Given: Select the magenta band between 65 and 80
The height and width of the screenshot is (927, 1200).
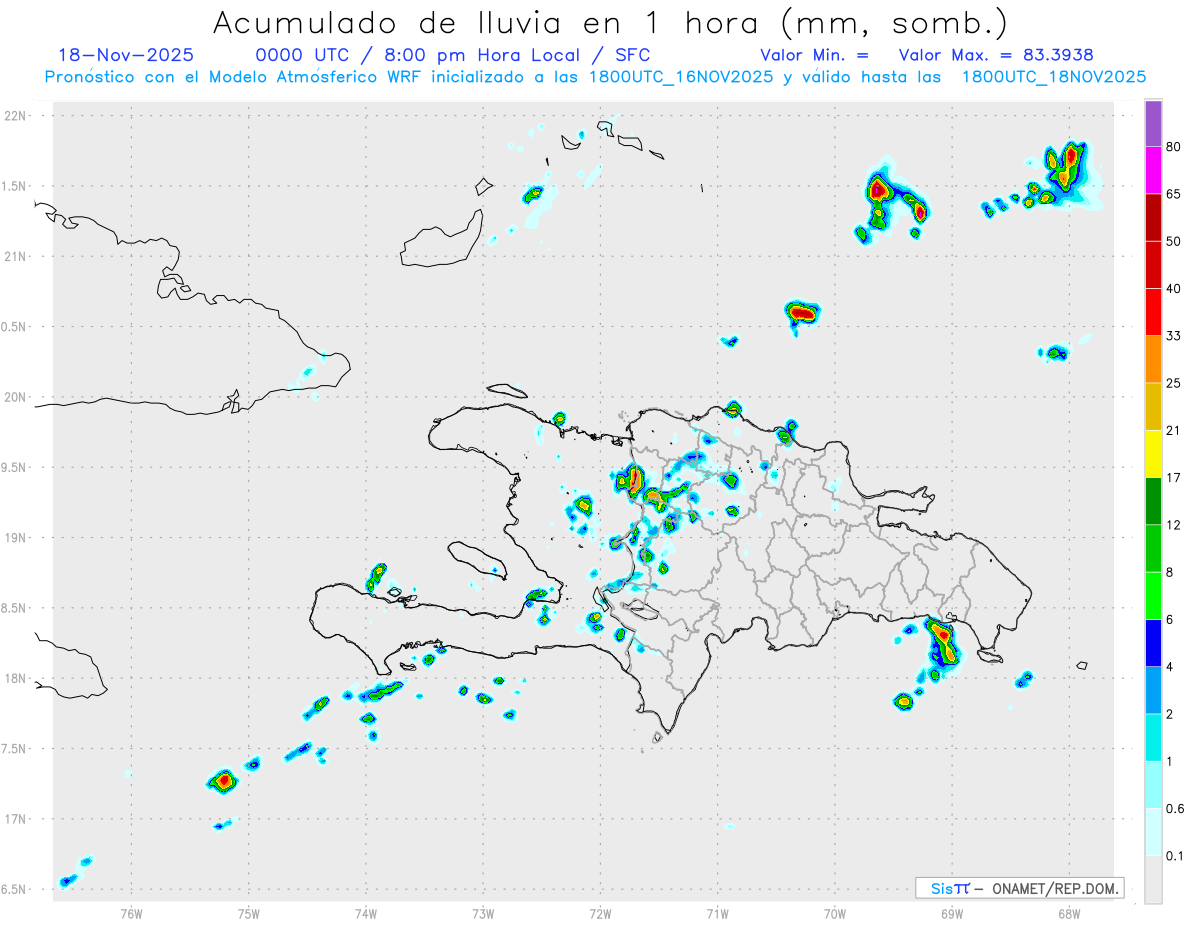Looking at the screenshot, I should coord(1153,170).
